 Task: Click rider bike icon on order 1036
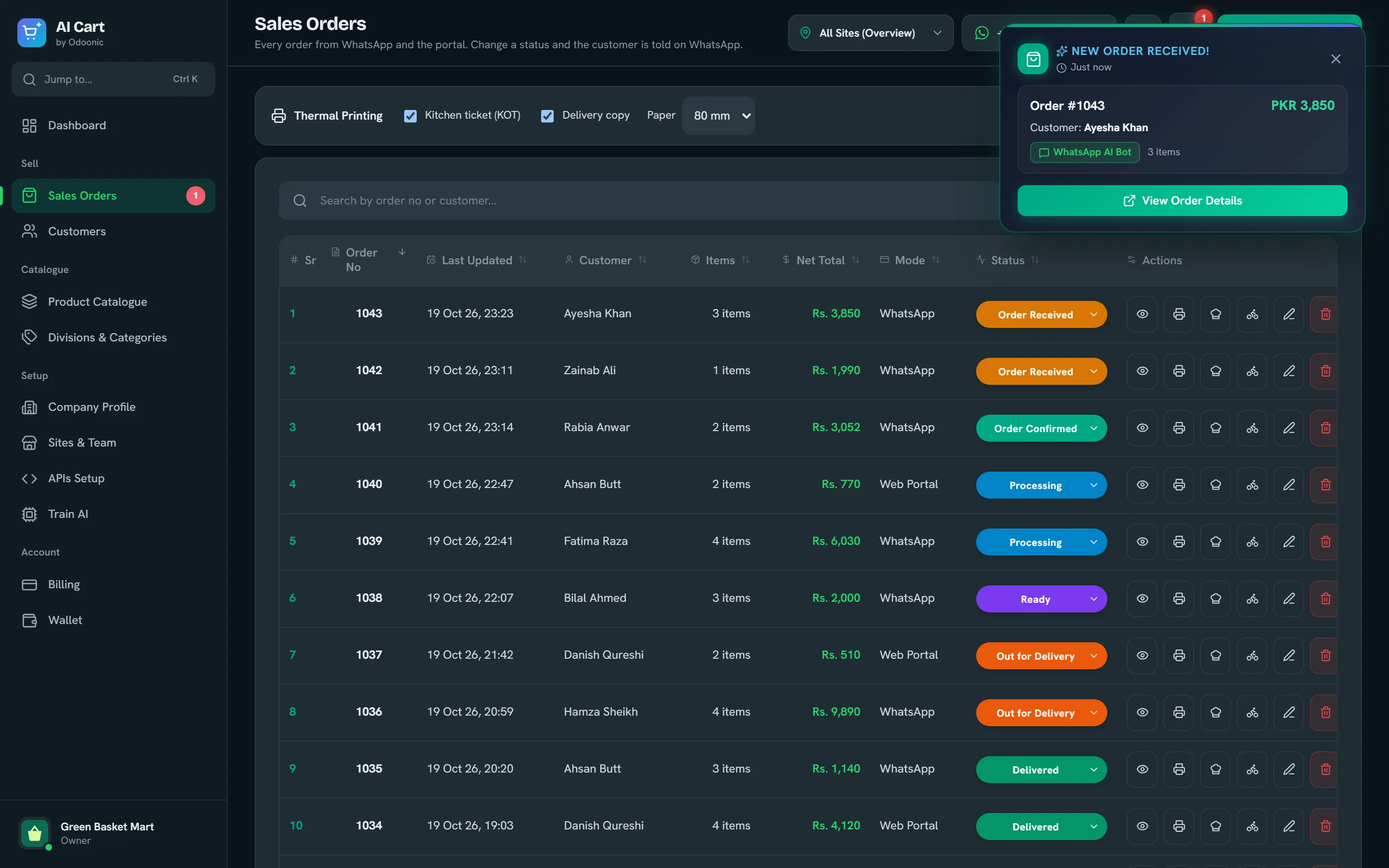[1253, 712]
